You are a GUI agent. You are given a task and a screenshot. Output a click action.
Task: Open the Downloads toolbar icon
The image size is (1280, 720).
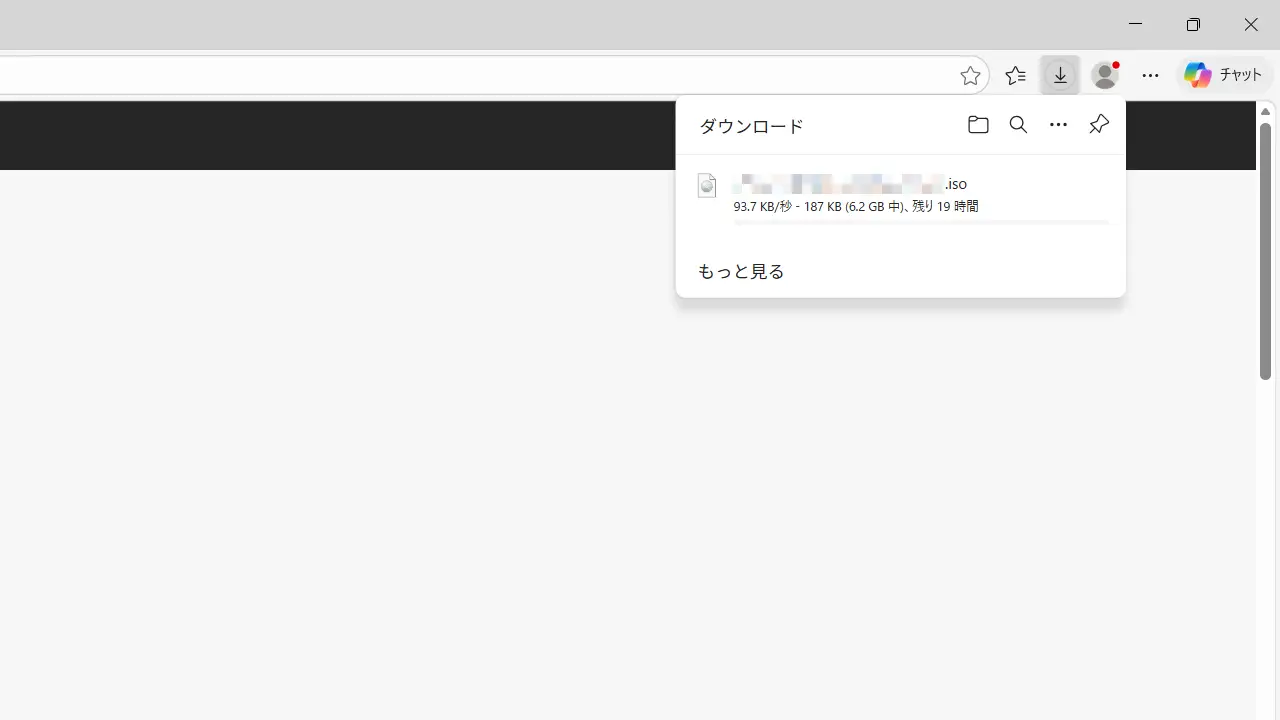tap(1060, 75)
